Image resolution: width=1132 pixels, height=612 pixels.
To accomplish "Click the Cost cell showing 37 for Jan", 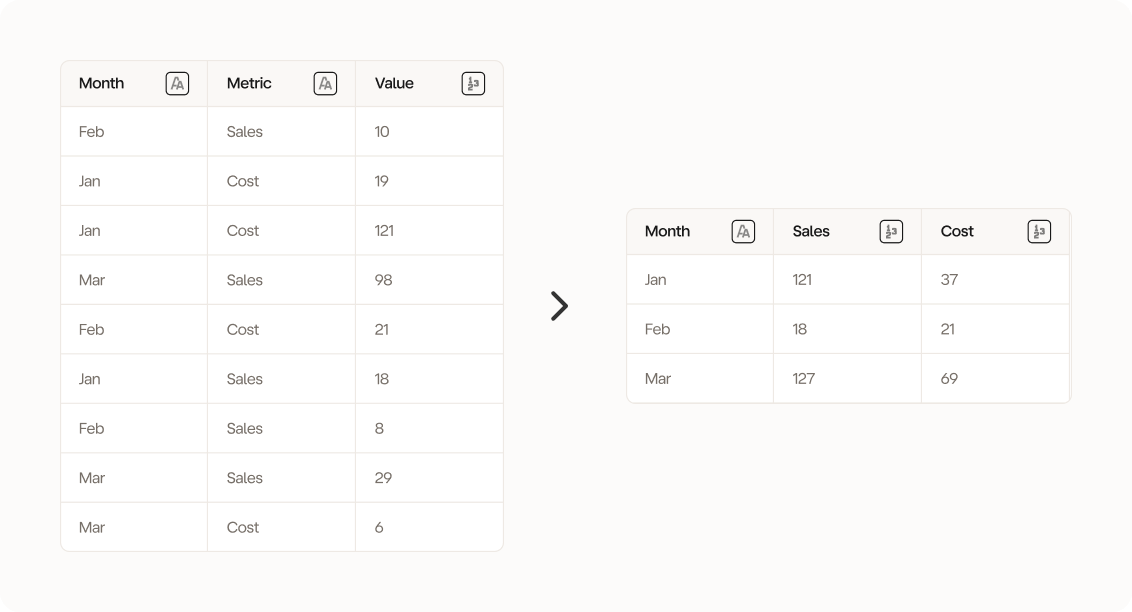I will pyautogui.click(x=949, y=280).
